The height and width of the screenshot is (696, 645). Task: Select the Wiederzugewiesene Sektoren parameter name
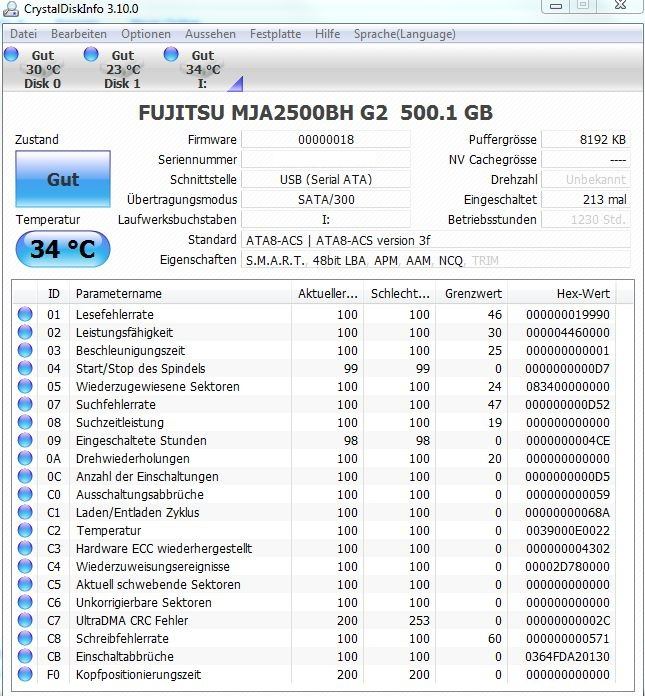(x=158, y=387)
